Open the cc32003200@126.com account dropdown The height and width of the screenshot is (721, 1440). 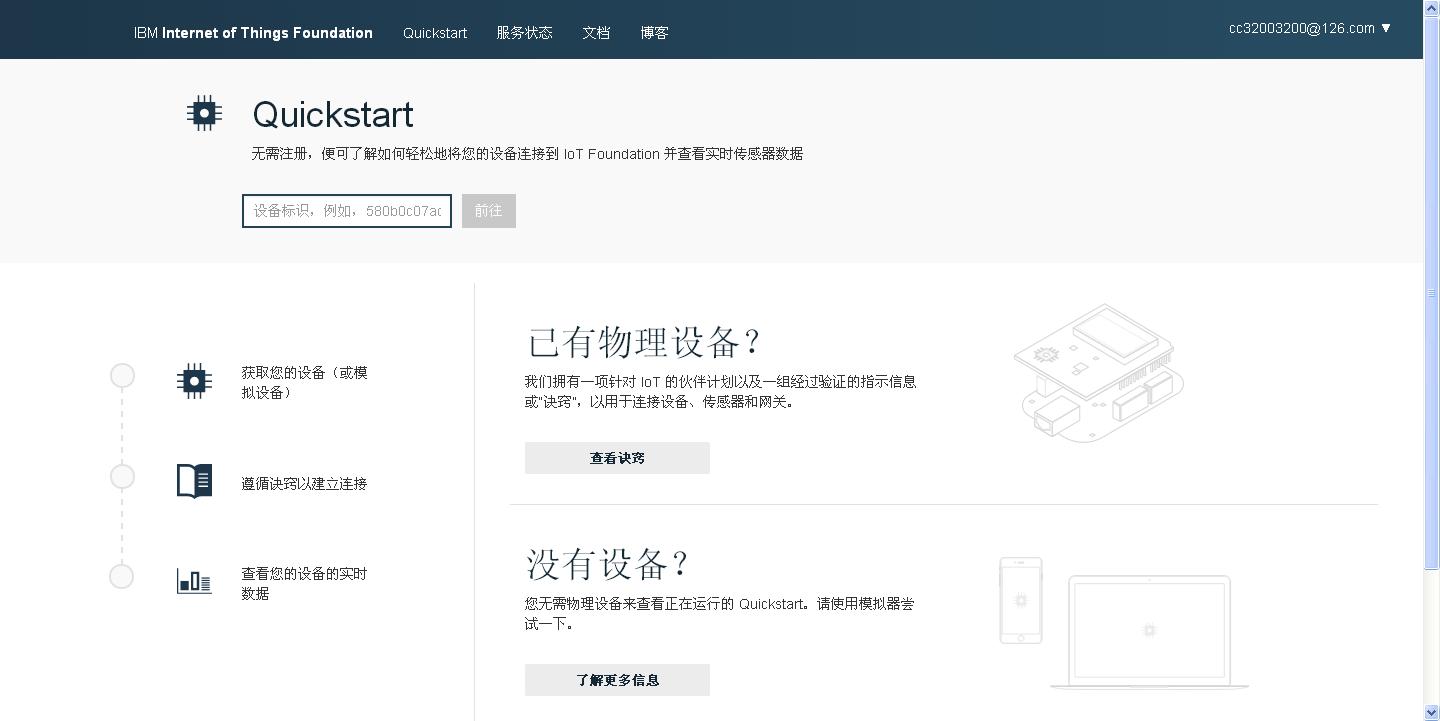pyautogui.click(x=1310, y=28)
